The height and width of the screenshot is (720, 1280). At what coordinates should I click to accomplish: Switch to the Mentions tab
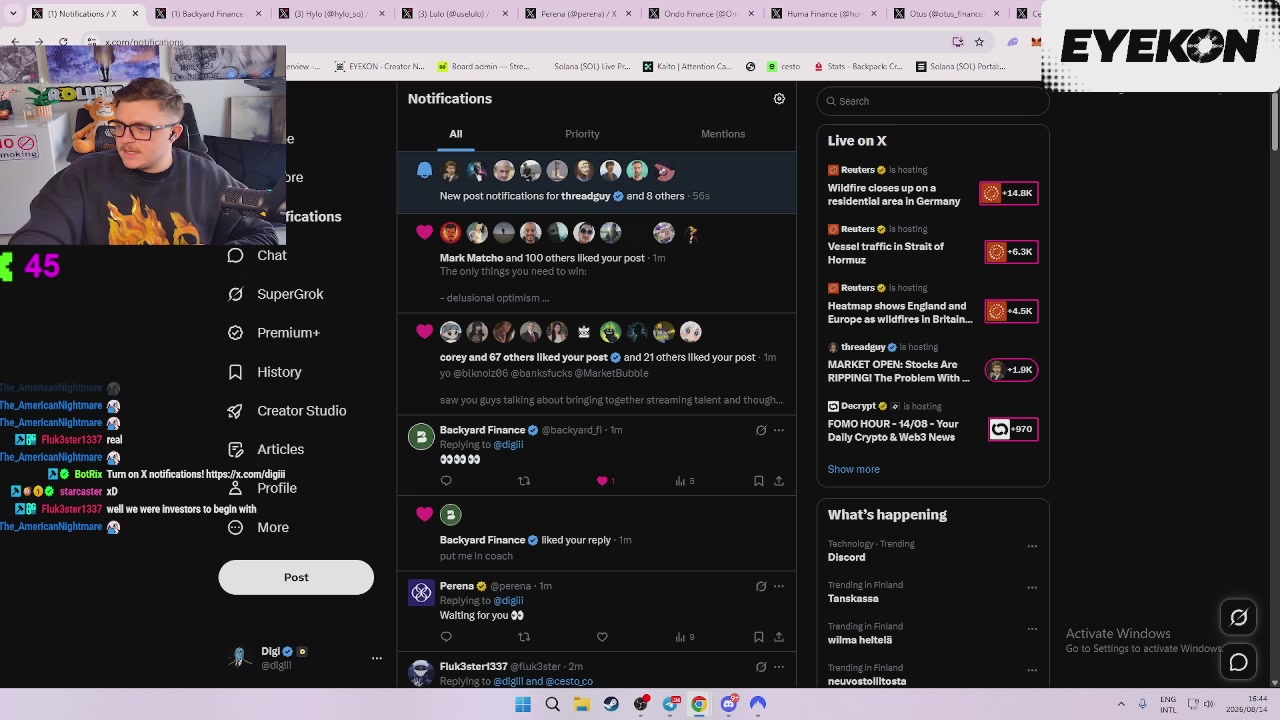pos(723,134)
